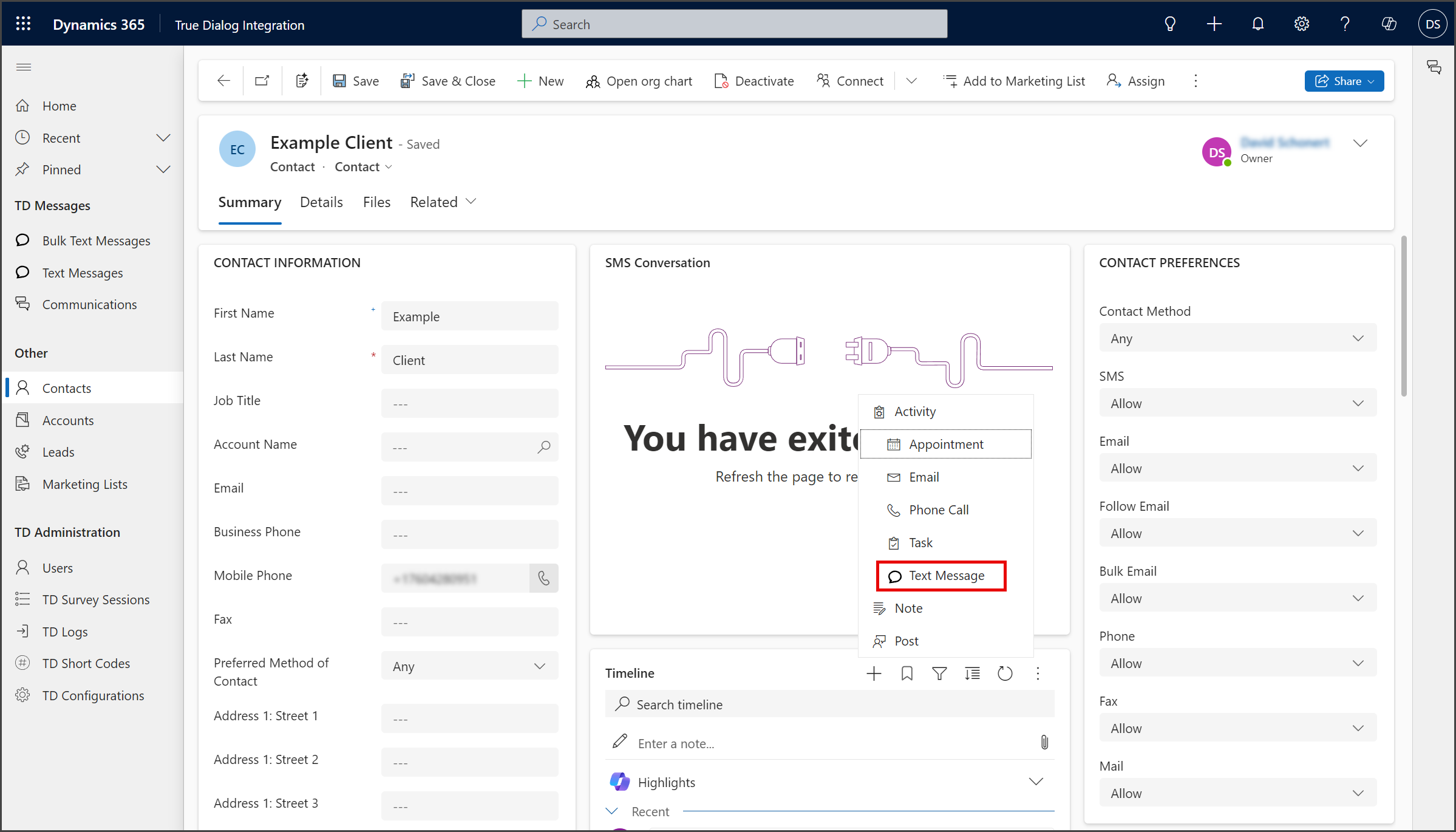Click the timeline bookmark icon
The height and width of the screenshot is (832, 1456).
(907, 673)
